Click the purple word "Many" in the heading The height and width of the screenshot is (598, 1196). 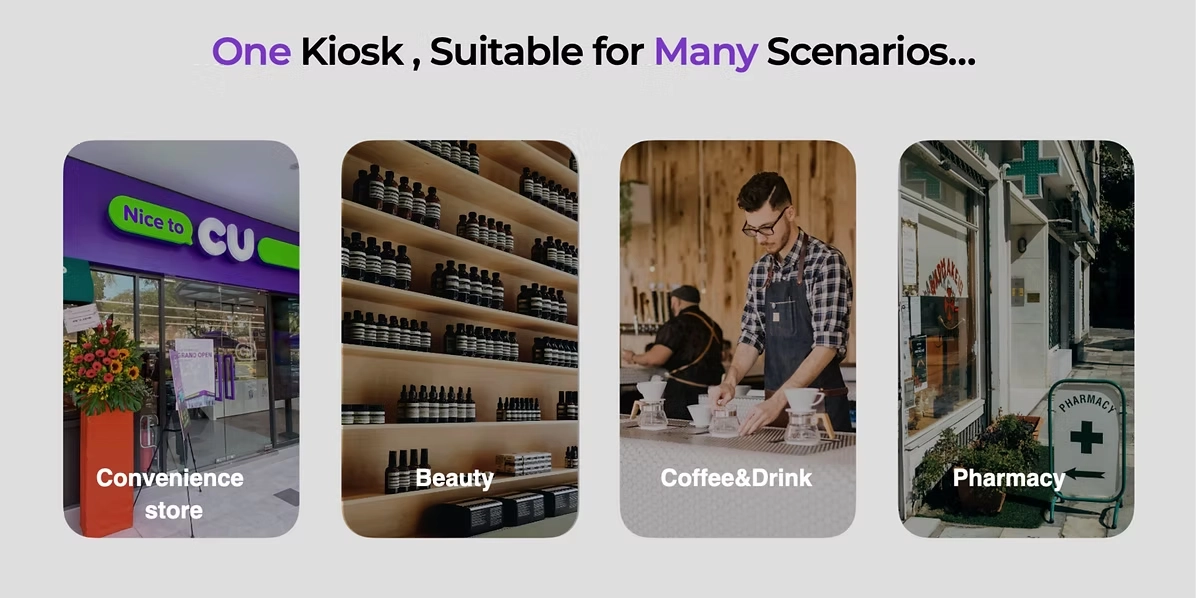pyautogui.click(x=706, y=53)
